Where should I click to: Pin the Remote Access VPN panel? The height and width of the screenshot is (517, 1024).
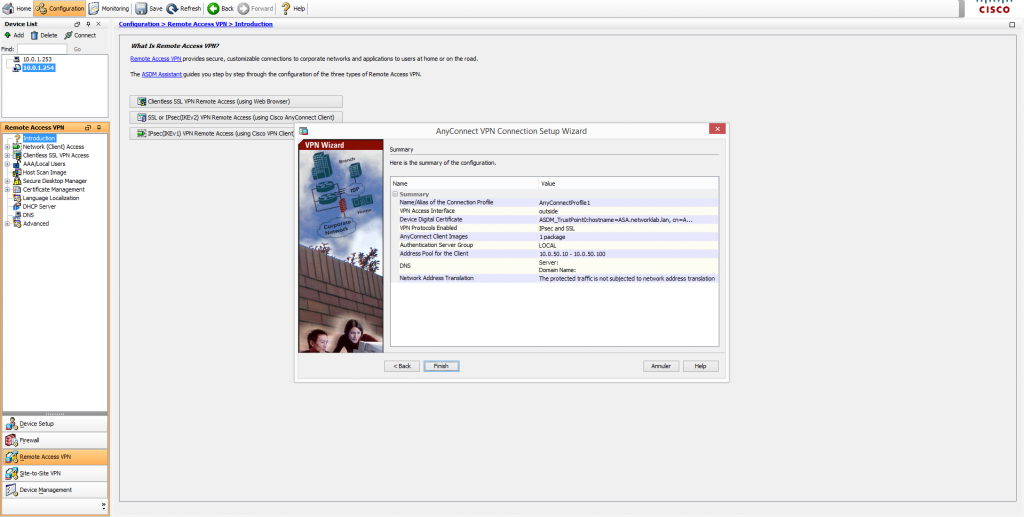click(99, 128)
